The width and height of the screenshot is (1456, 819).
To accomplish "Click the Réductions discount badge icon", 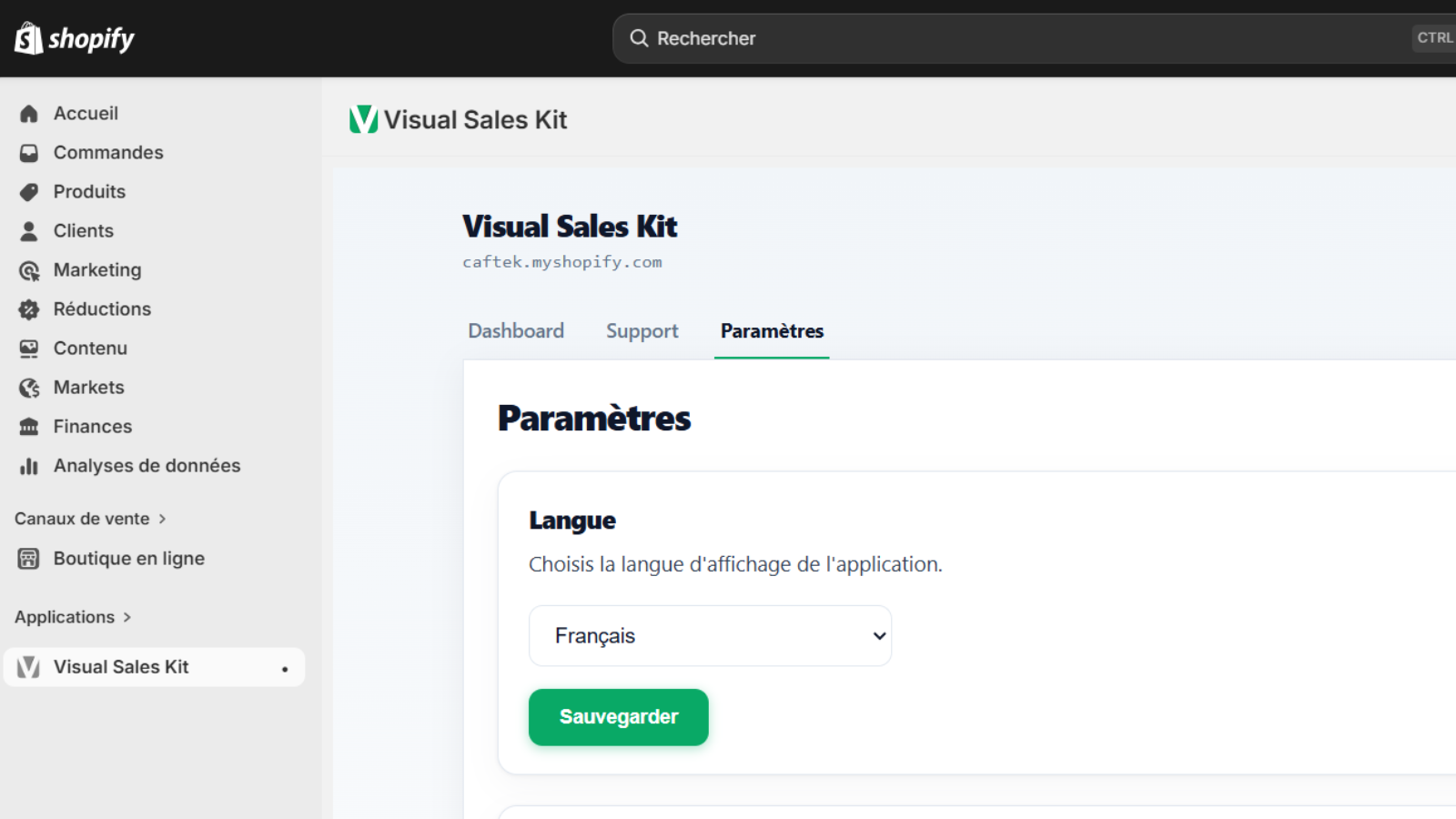I will coord(29,309).
